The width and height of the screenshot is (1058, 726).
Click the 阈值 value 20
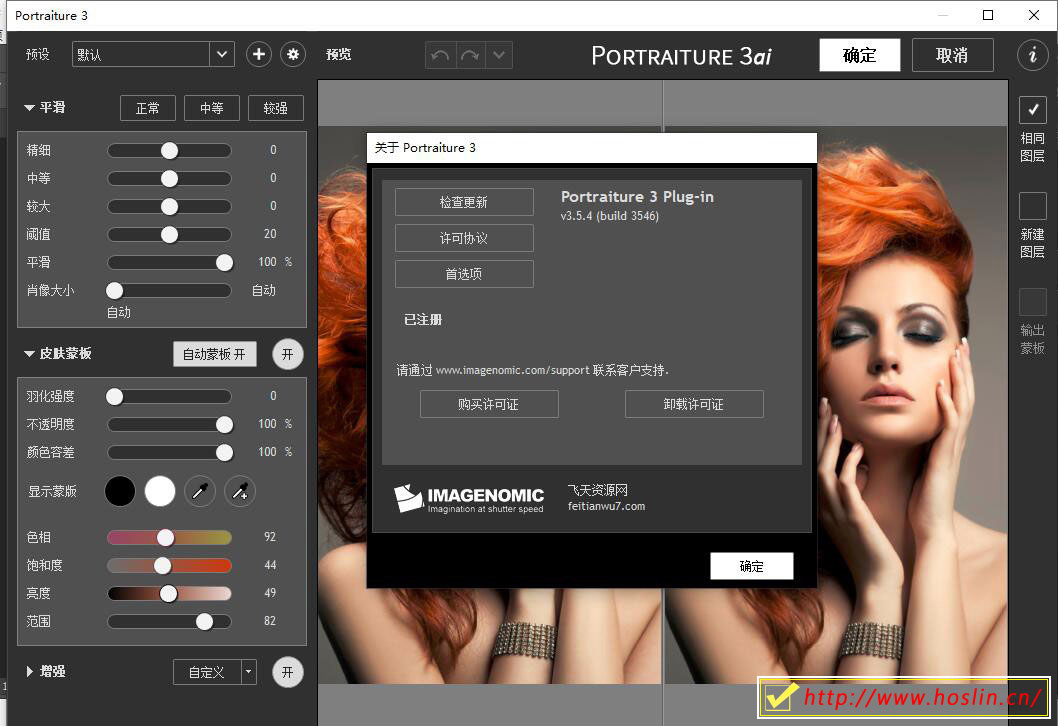pyautogui.click(x=270, y=234)
